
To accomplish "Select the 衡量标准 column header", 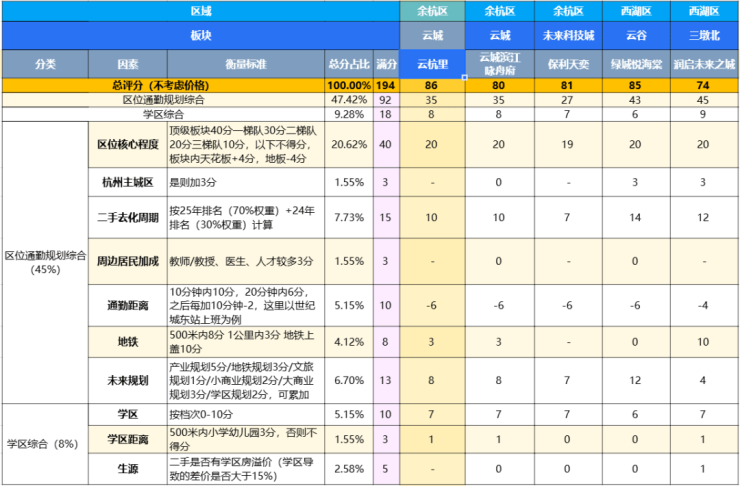I will [x=246, y=63].
